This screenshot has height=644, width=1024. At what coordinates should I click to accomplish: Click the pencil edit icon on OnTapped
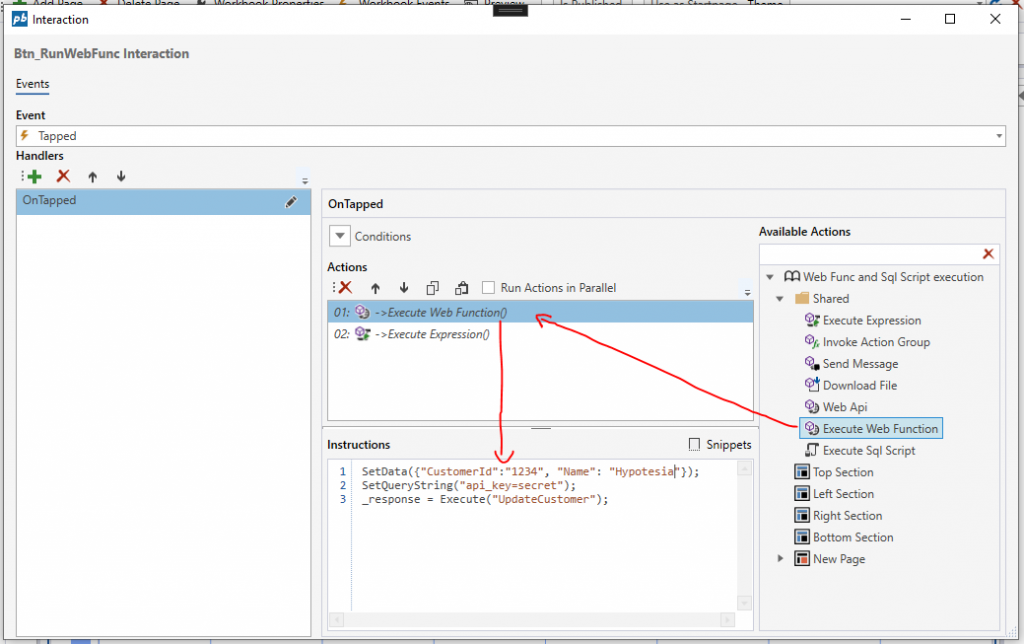pyautogui.click(x=291, y=201)
